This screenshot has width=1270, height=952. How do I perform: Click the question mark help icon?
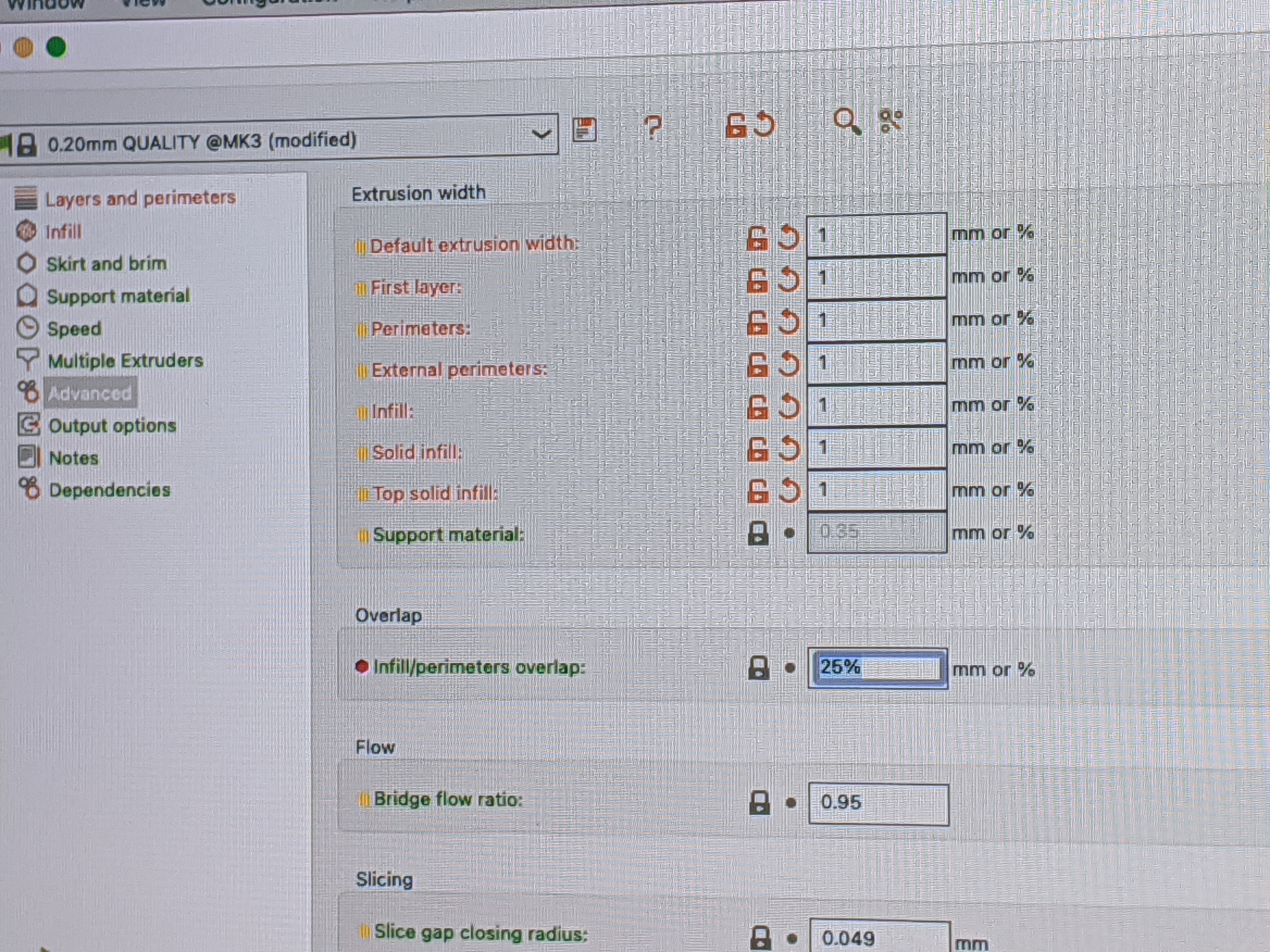coord(653,127)
